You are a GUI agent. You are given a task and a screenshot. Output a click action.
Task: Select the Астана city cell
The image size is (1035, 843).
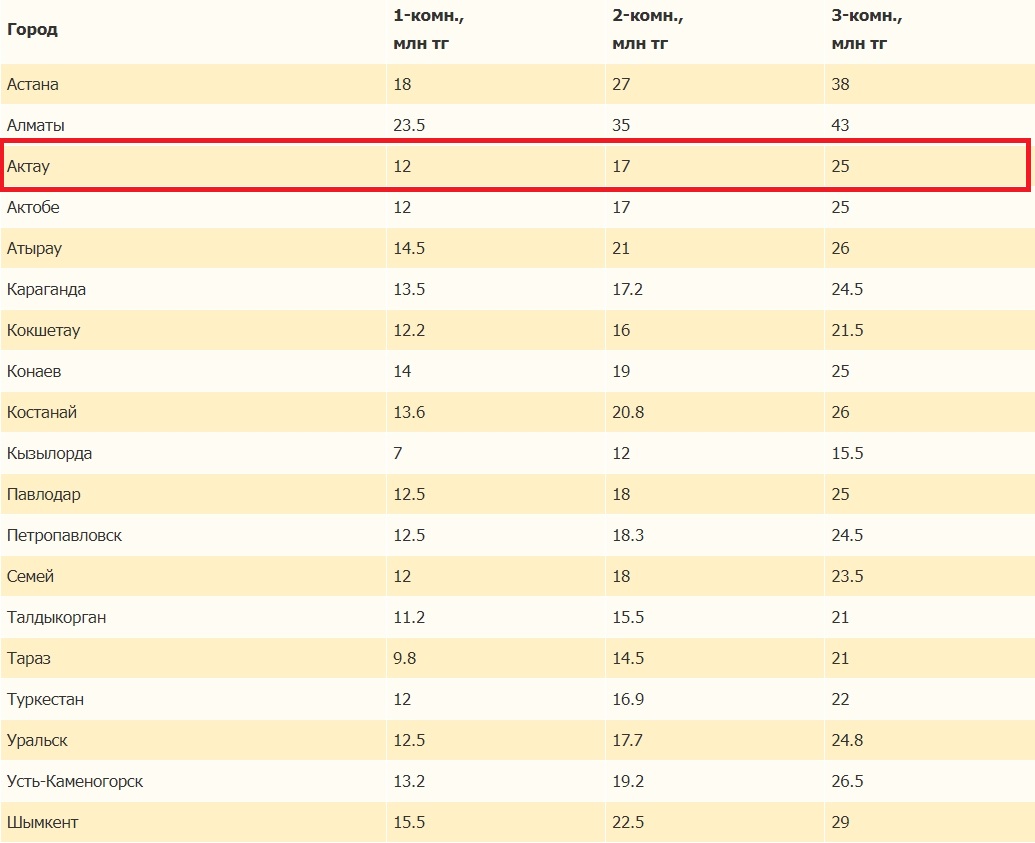[x=33, y=84]
